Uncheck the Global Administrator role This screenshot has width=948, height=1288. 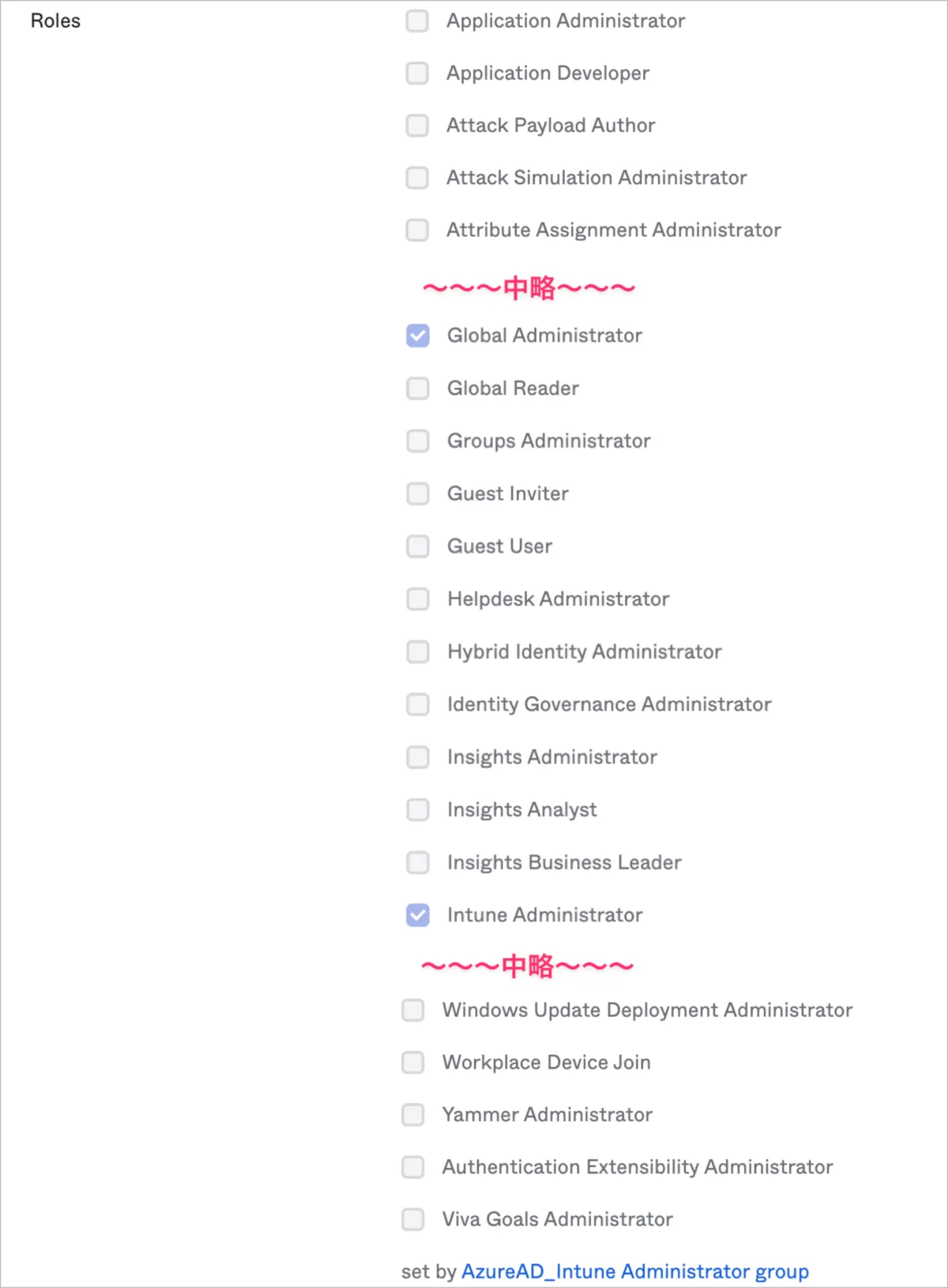418,336
